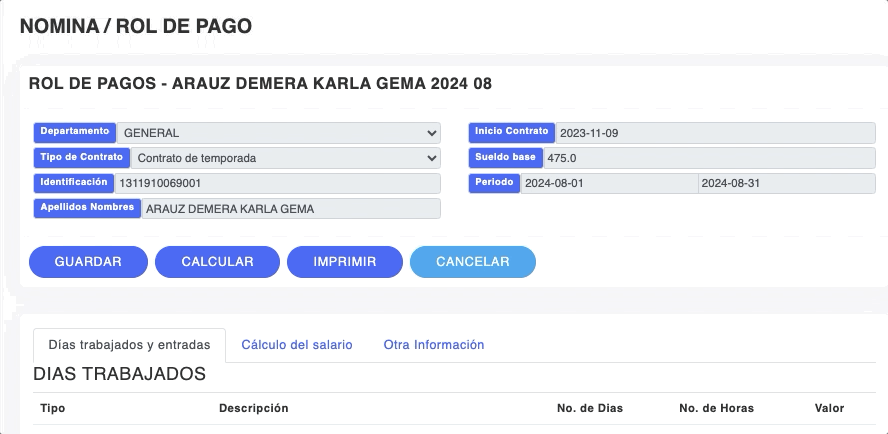Click the Periodo start date 2024-08-01
This screenshot has height=434, width=888.
[608, 184]
